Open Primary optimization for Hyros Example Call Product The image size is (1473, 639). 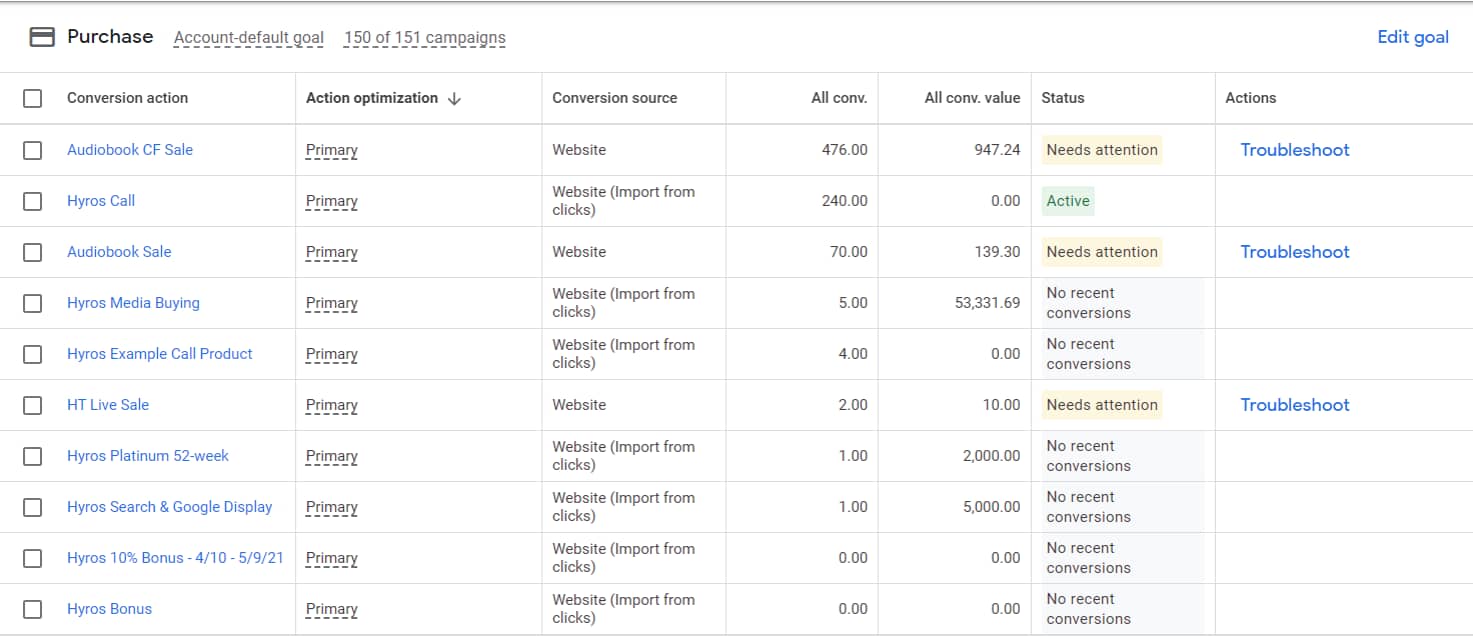[332, 354]
